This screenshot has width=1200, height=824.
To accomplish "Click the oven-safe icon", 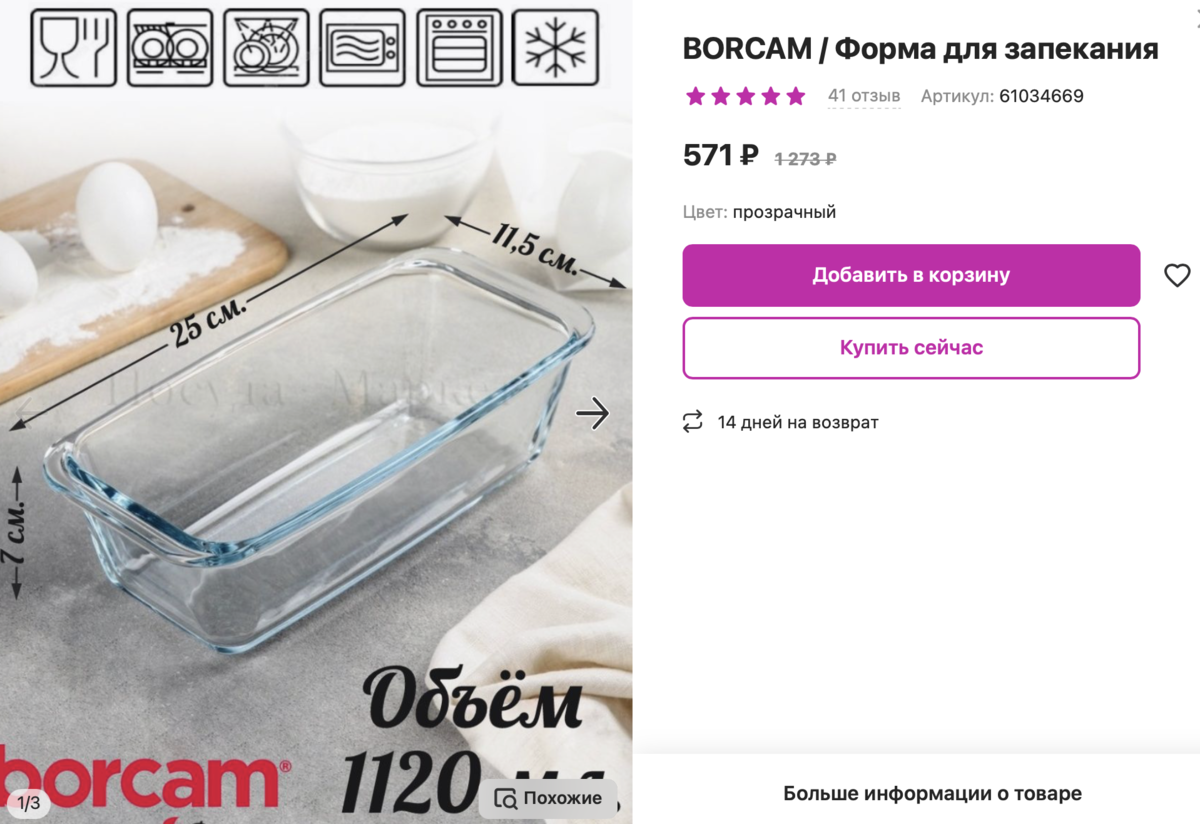I will click(x=458, y=47).
